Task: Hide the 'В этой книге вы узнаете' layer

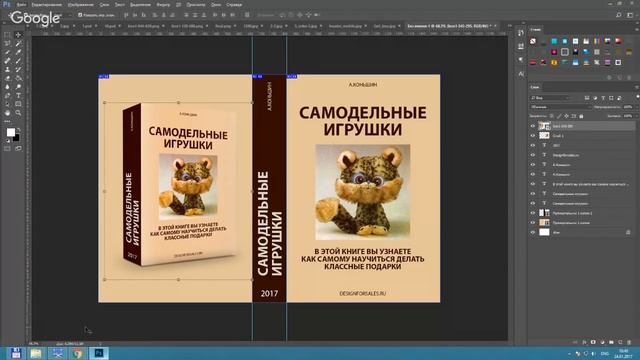Action: [533, 184]
